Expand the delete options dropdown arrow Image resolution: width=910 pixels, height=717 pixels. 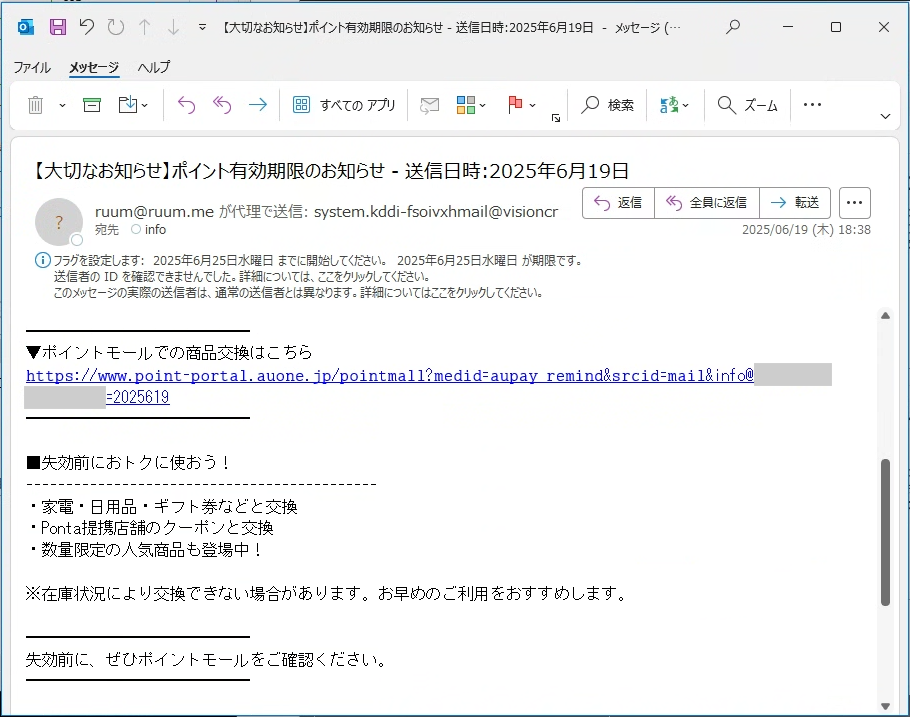pyautogui.click(x=62, y=106)
